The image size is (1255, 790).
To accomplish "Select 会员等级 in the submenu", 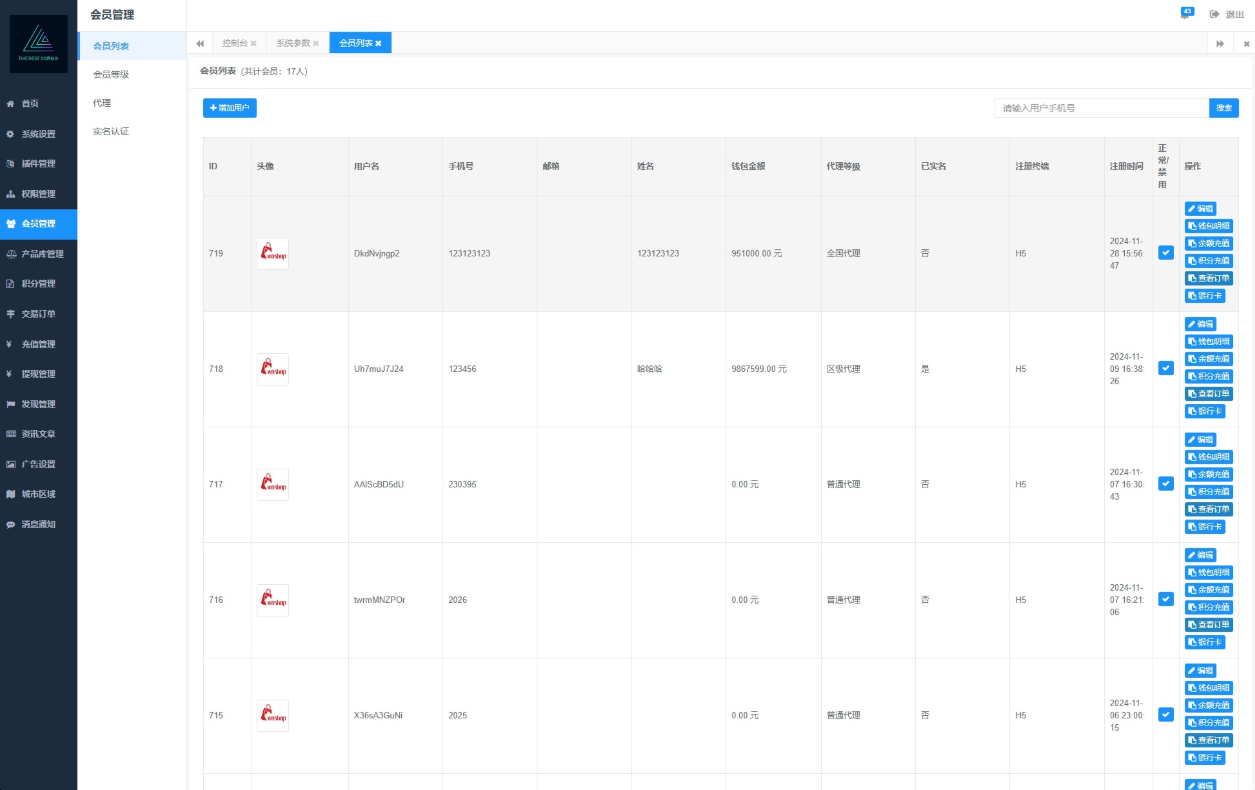I will [111, 75].
